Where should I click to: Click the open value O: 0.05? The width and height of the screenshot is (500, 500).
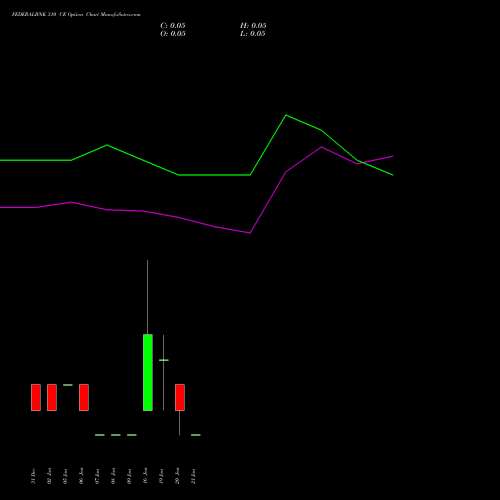173,34
